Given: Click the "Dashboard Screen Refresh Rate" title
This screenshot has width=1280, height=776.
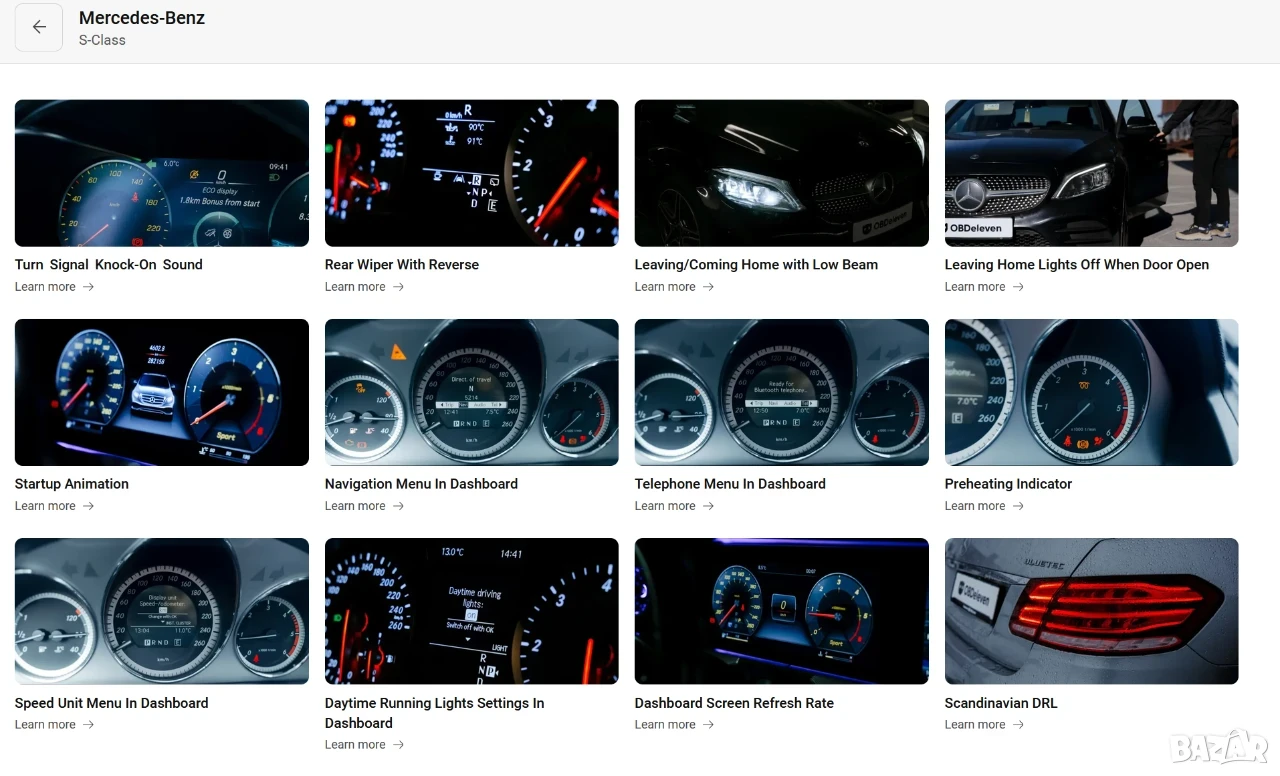Looking at the screenshot, I should tap(734, 703).
